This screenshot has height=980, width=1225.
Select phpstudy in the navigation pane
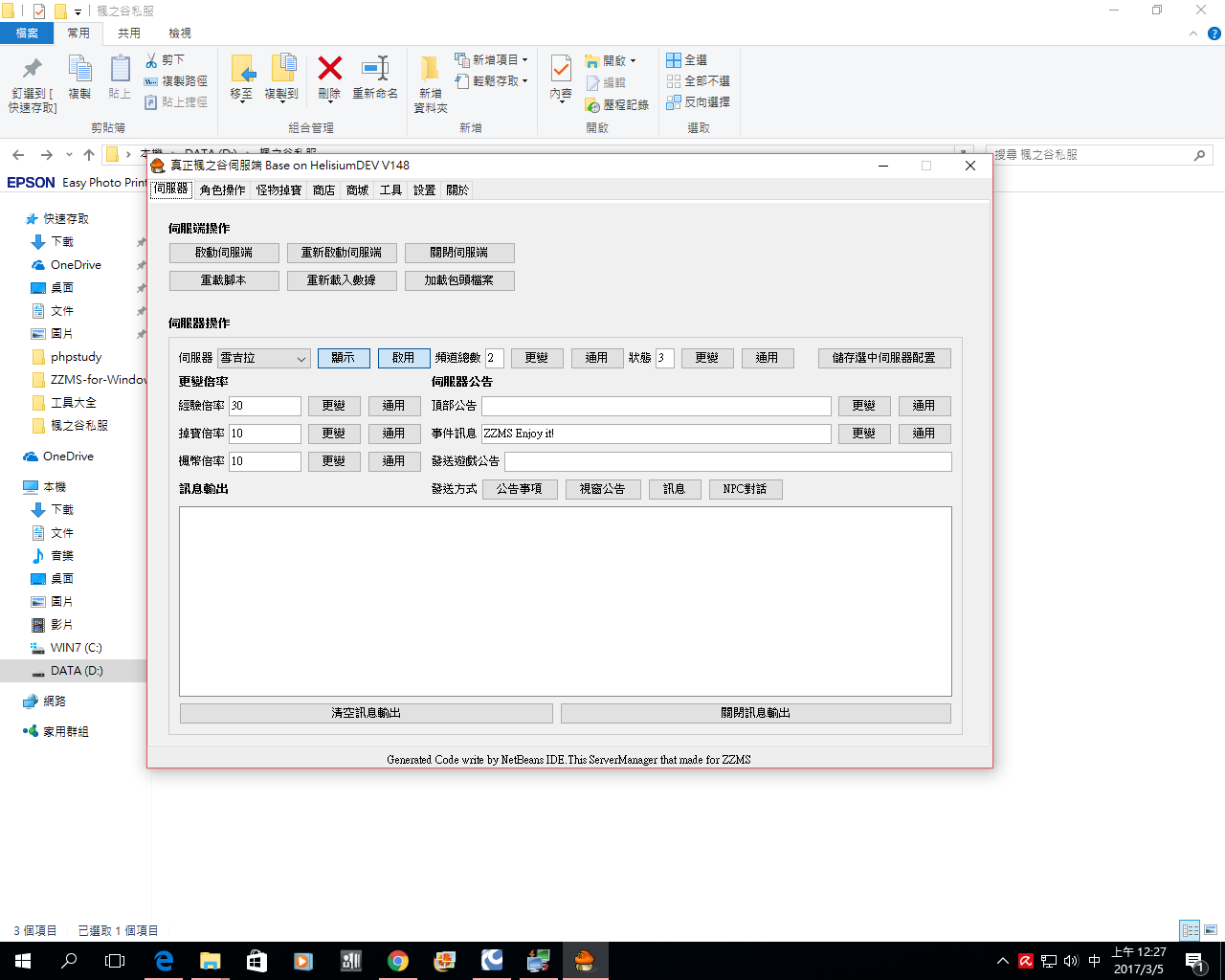tap(76, 357)
